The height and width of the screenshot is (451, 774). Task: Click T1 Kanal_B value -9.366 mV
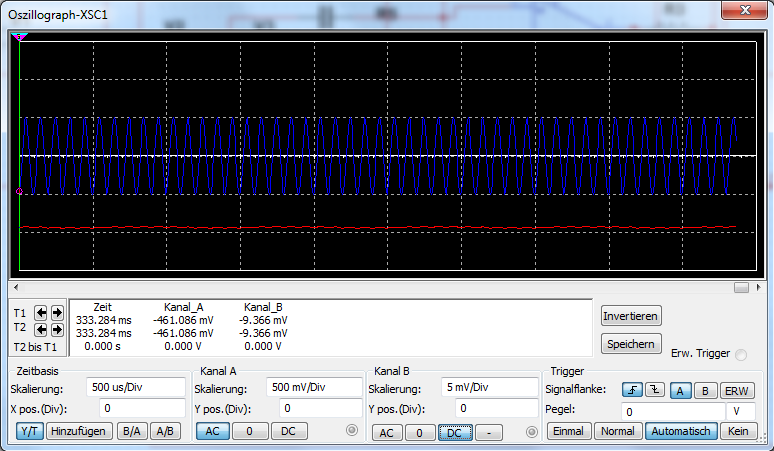pyautogui.click(x=263, y=320)
